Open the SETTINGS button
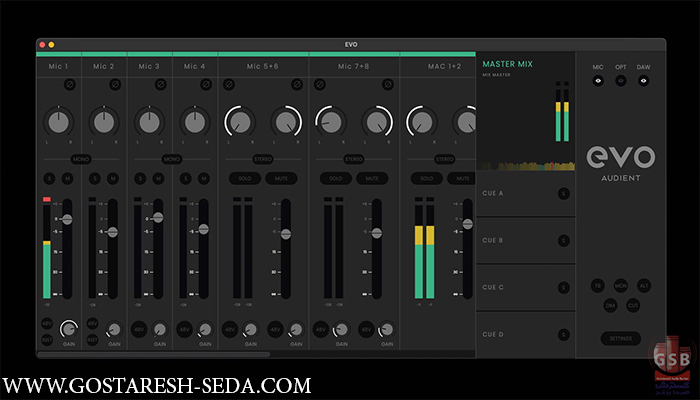The width and height of the screenshot is (700, 400). [620, 338]
